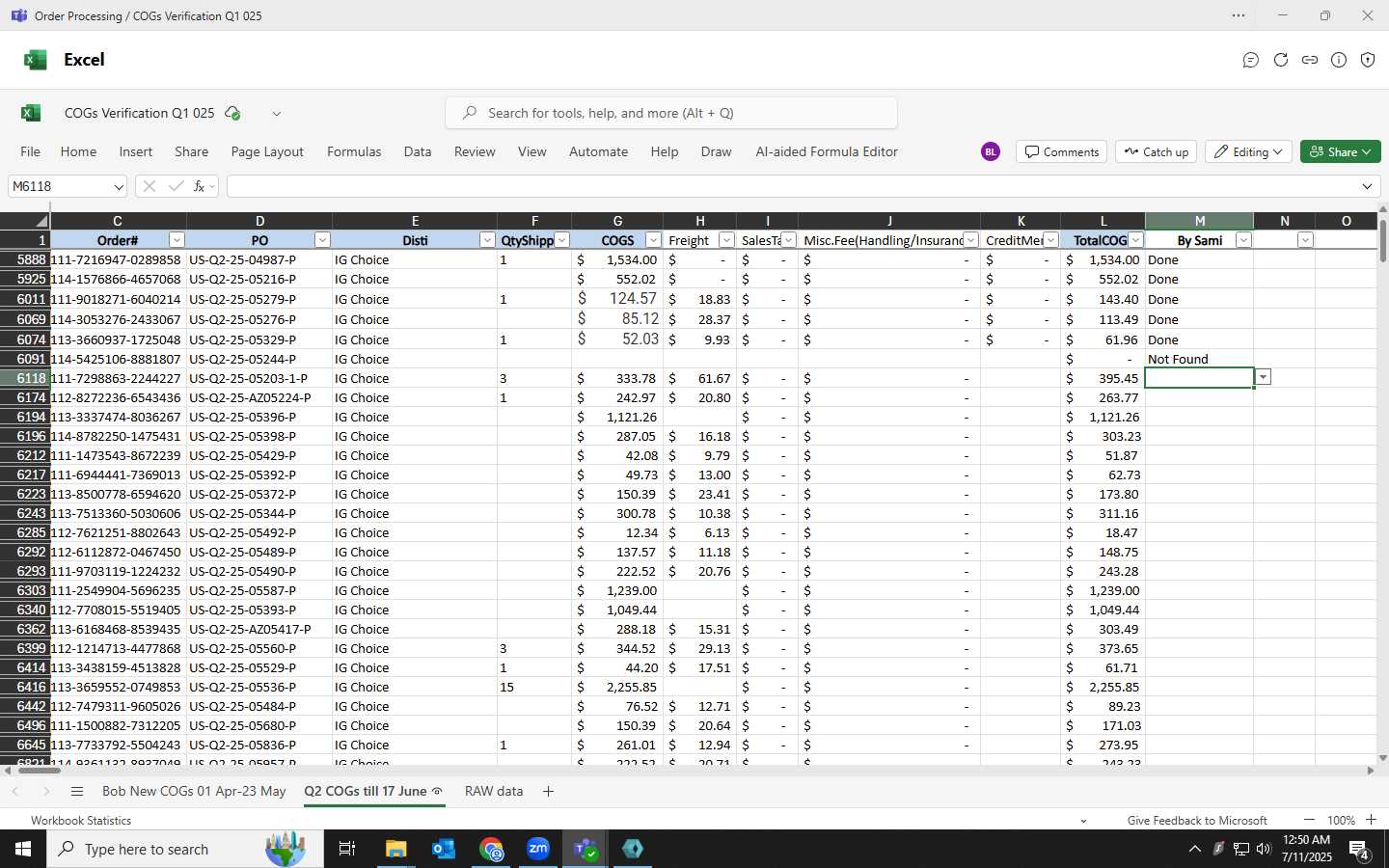Switch to Bob New COGs sheet
This screenshot has height=868, width=1389.
[x=194, y=791]
